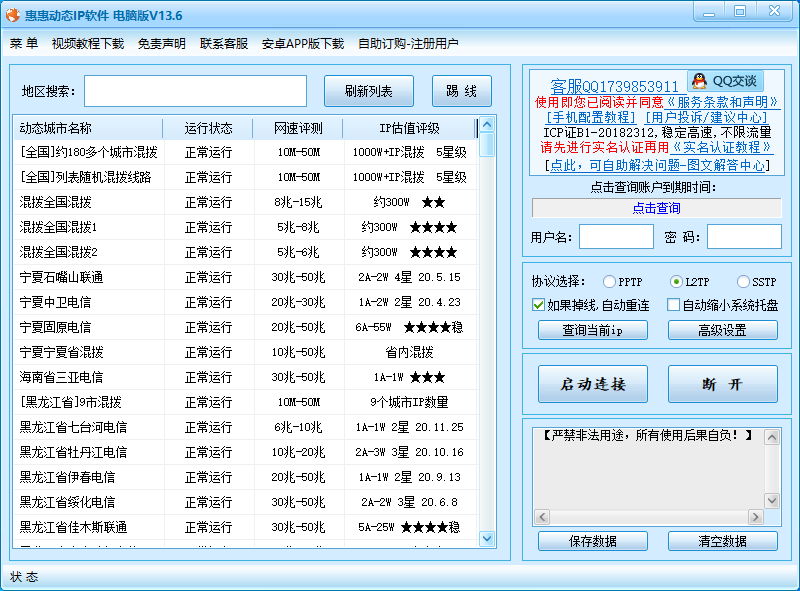Viewport: 800px width, 591px height.
Task: Select row [全国]列表随机混拨线路
Action: (245, 177)
